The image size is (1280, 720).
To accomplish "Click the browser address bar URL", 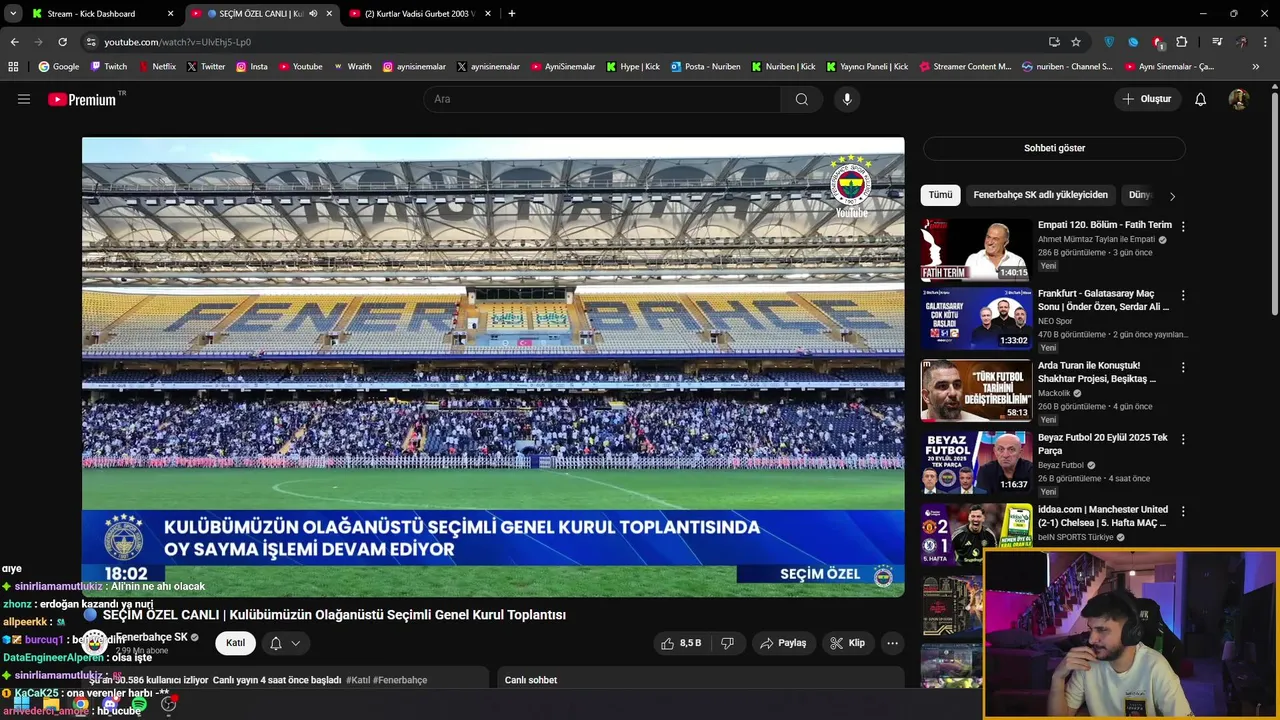I will click(x=177, y=42).
